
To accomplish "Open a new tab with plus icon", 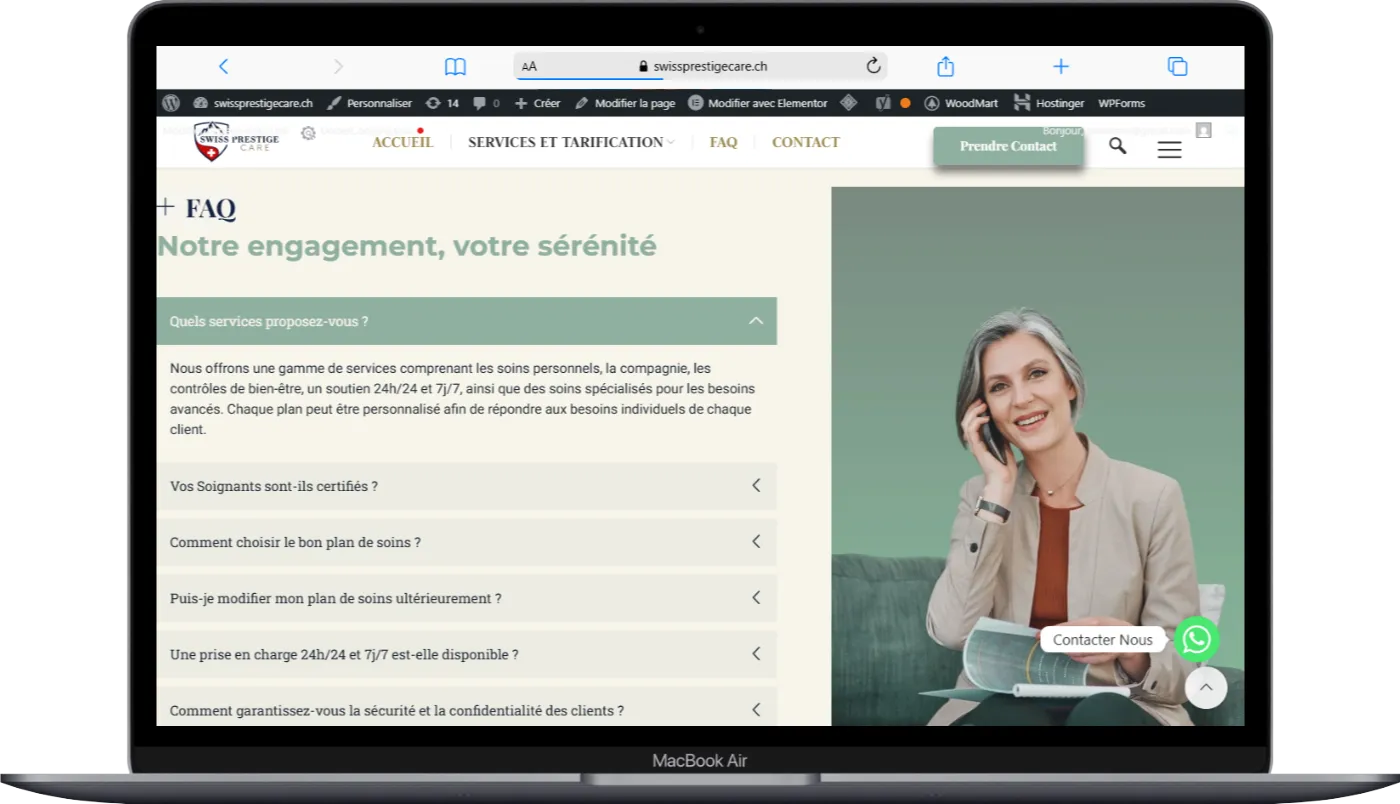I will point(1061,66).
